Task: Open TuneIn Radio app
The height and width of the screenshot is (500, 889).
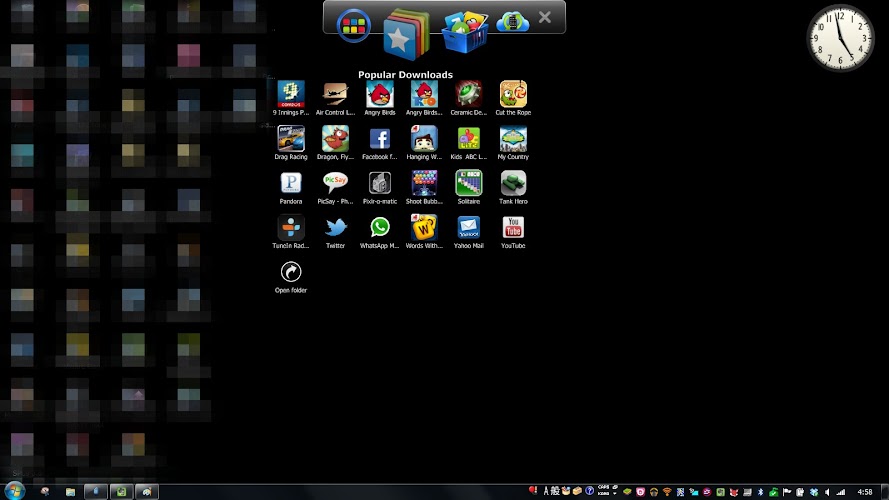Action: pyautogui.click(x=291, y=231)
